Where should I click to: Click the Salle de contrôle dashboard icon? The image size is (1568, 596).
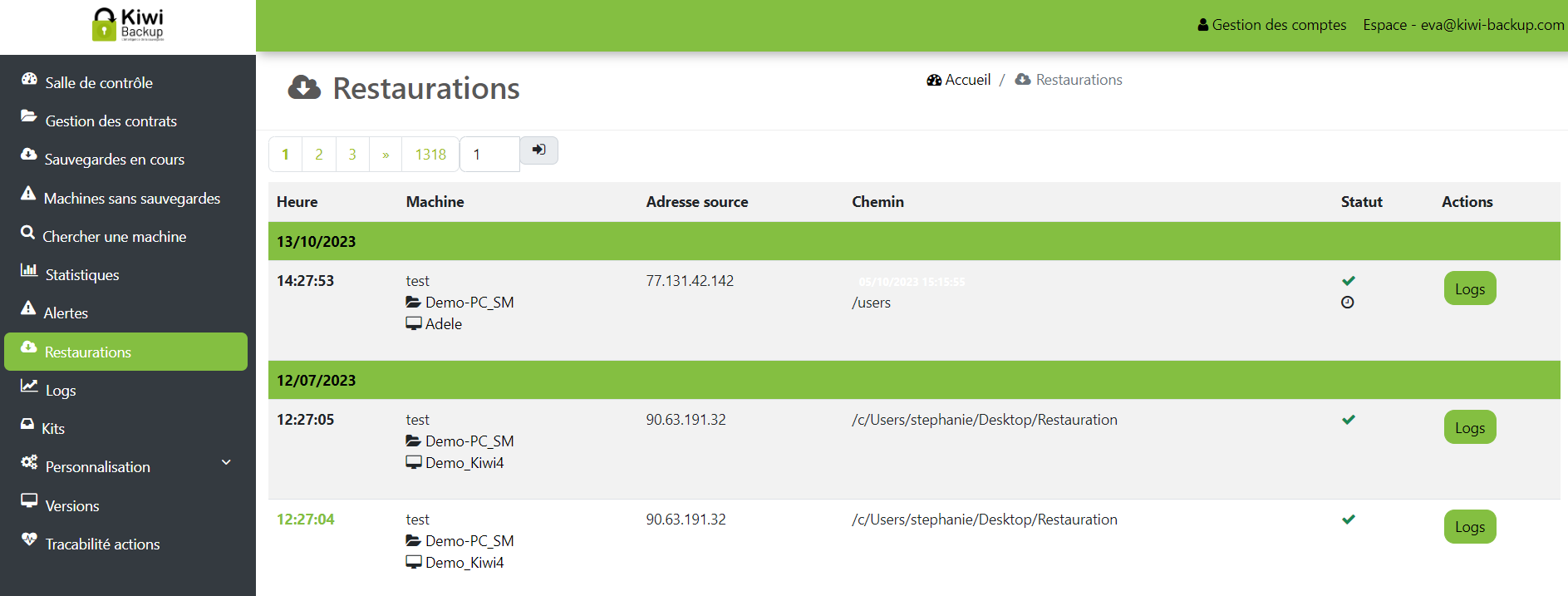click(30, 79)
